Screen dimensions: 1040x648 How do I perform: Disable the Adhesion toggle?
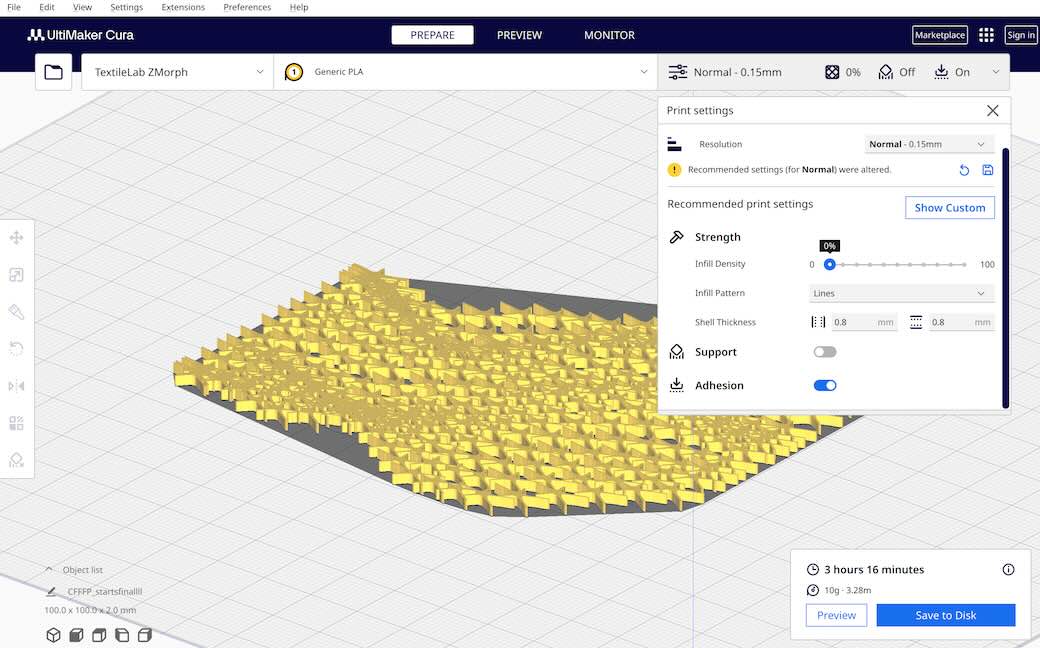tap(825, 385)
